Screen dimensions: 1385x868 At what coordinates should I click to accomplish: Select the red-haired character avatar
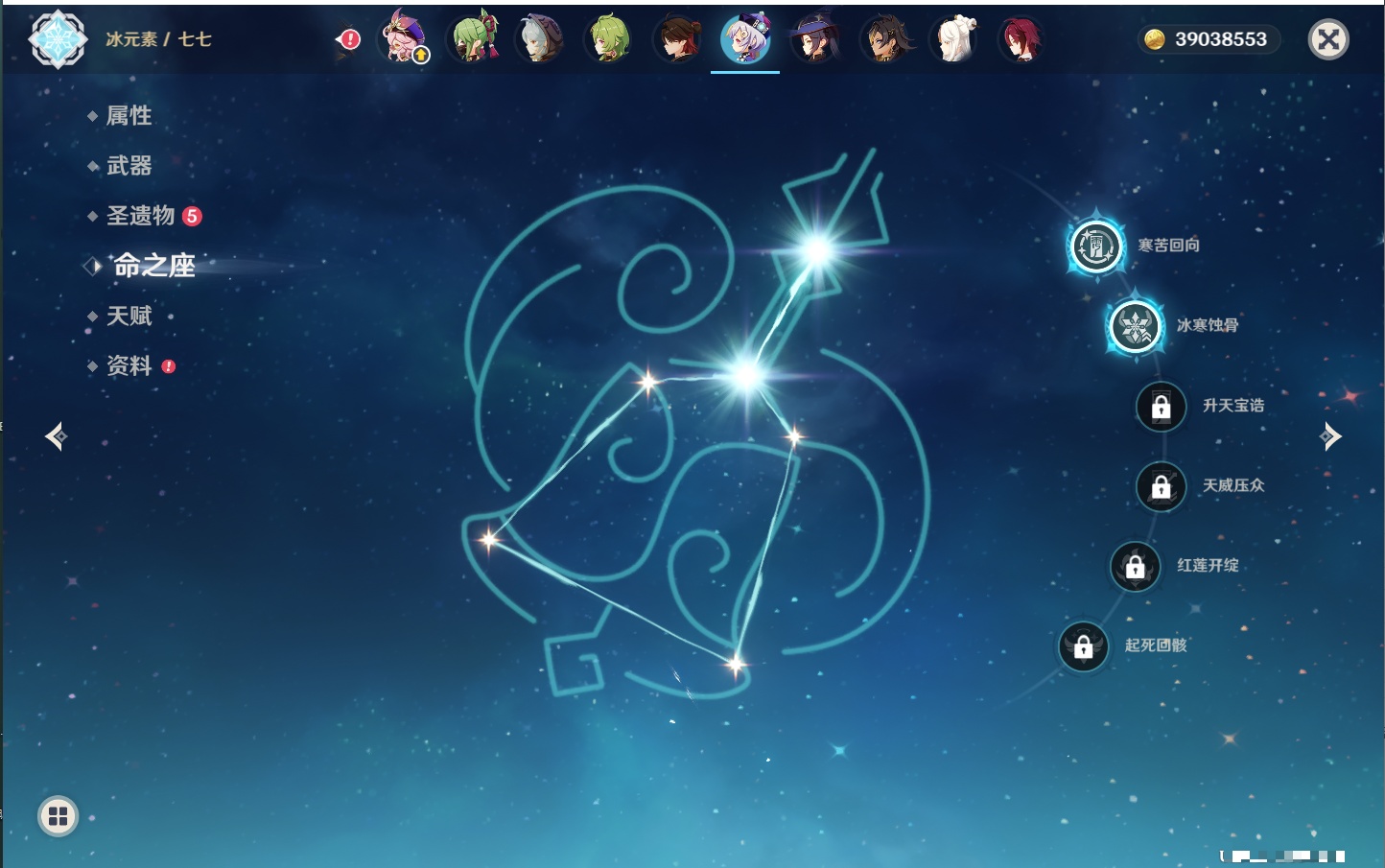tap(1021, 38)
